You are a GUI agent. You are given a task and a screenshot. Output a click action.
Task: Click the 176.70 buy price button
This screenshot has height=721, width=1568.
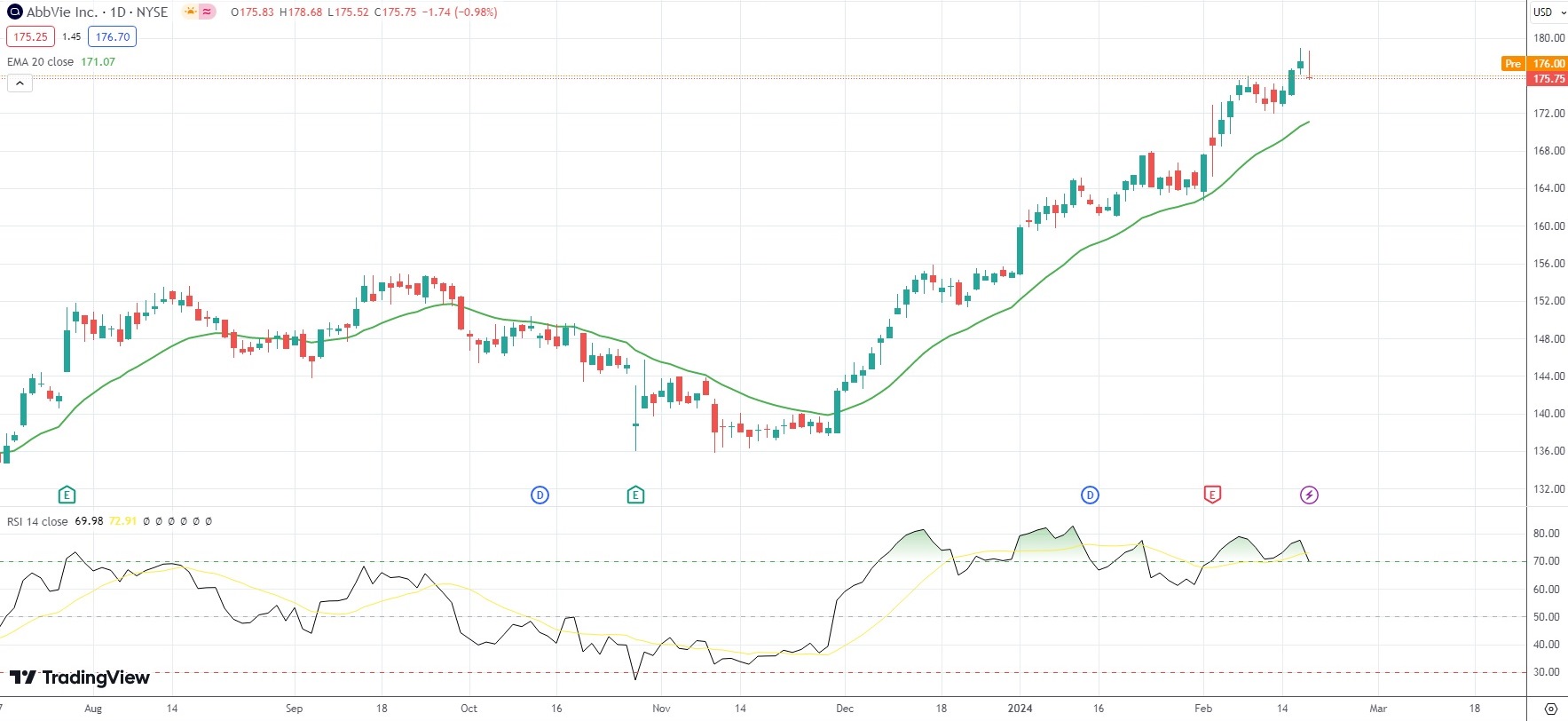[x=113, y=36]
